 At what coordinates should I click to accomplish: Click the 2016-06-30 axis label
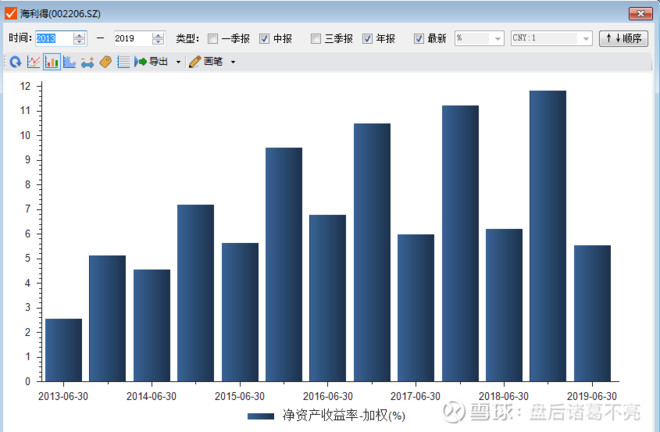(327, 396)
